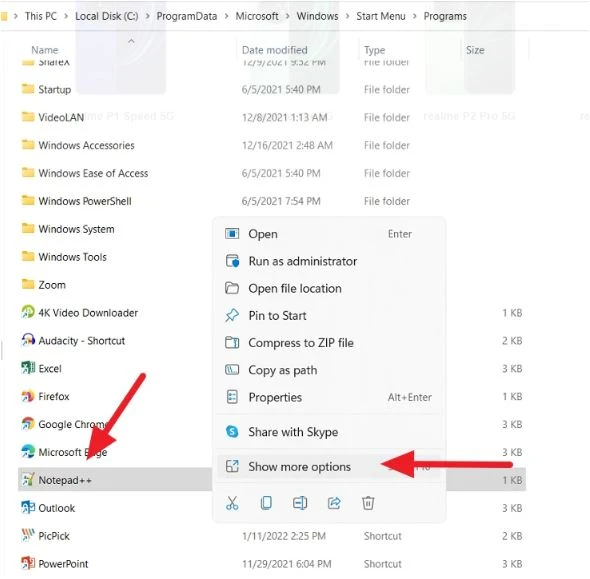The image size is (590, 579).
Task: Click the Notepad++ shortcut icon
Action: (x=28, y=480)
